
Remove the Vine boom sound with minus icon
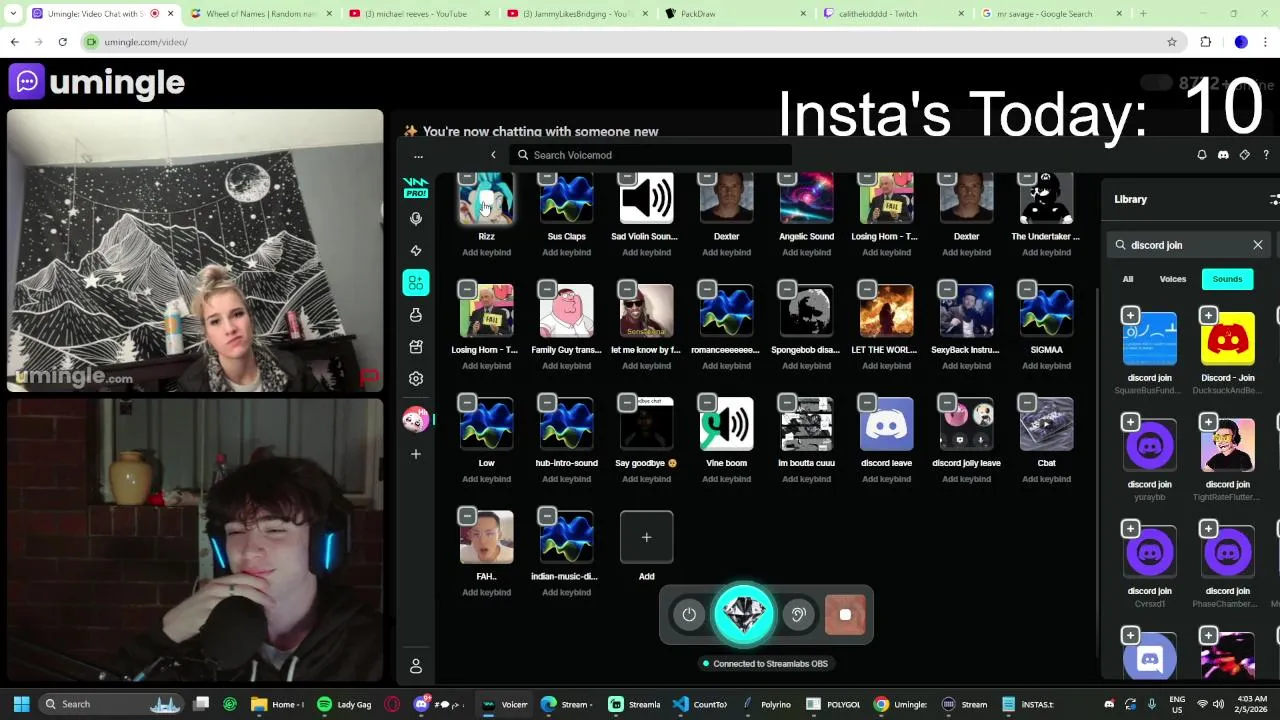pos(707,403)
